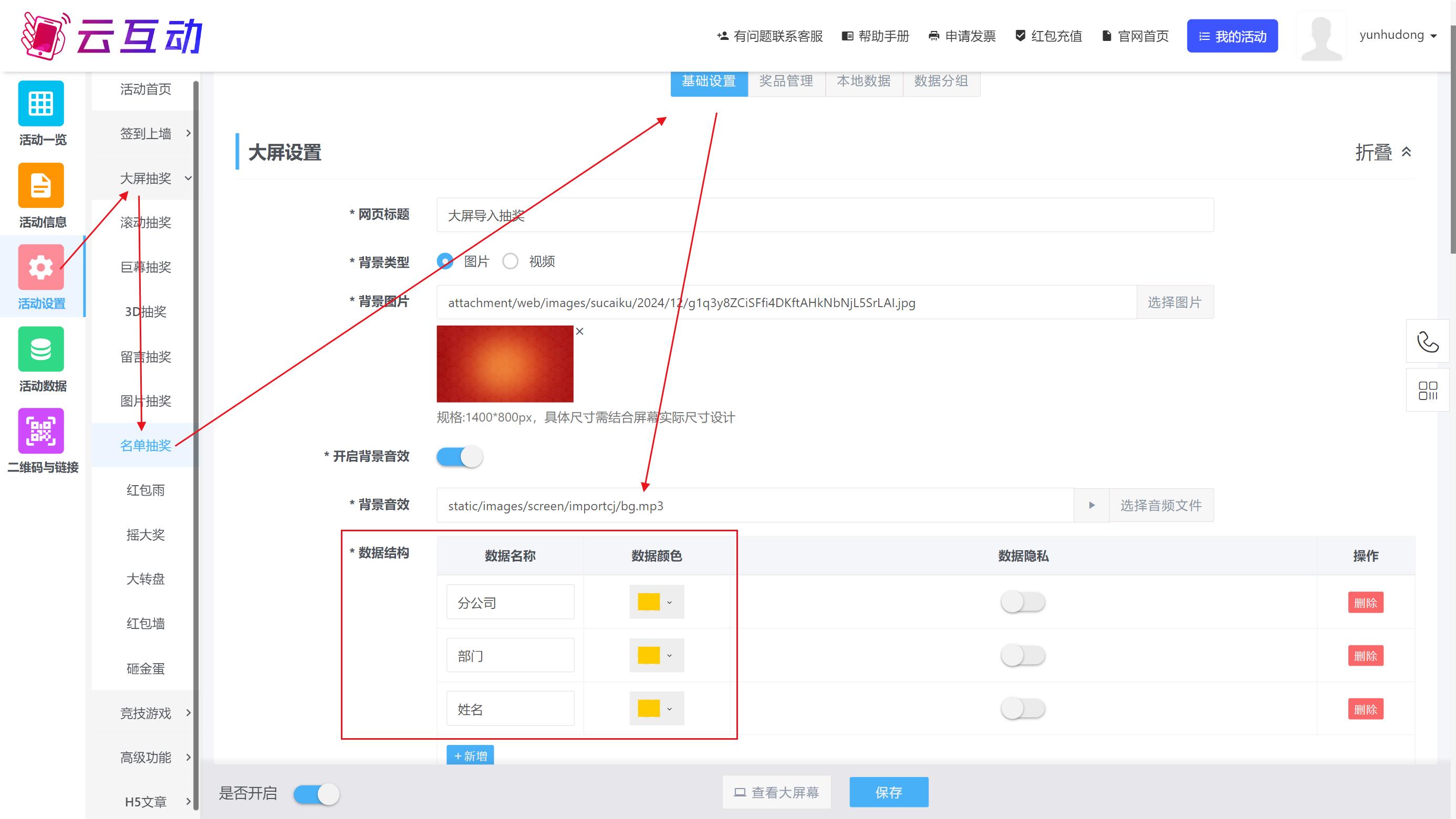Expand the 签到上墙 sidebar menu
The height and width of the screenshot is (819, 1456).
[x=146, y=134]
